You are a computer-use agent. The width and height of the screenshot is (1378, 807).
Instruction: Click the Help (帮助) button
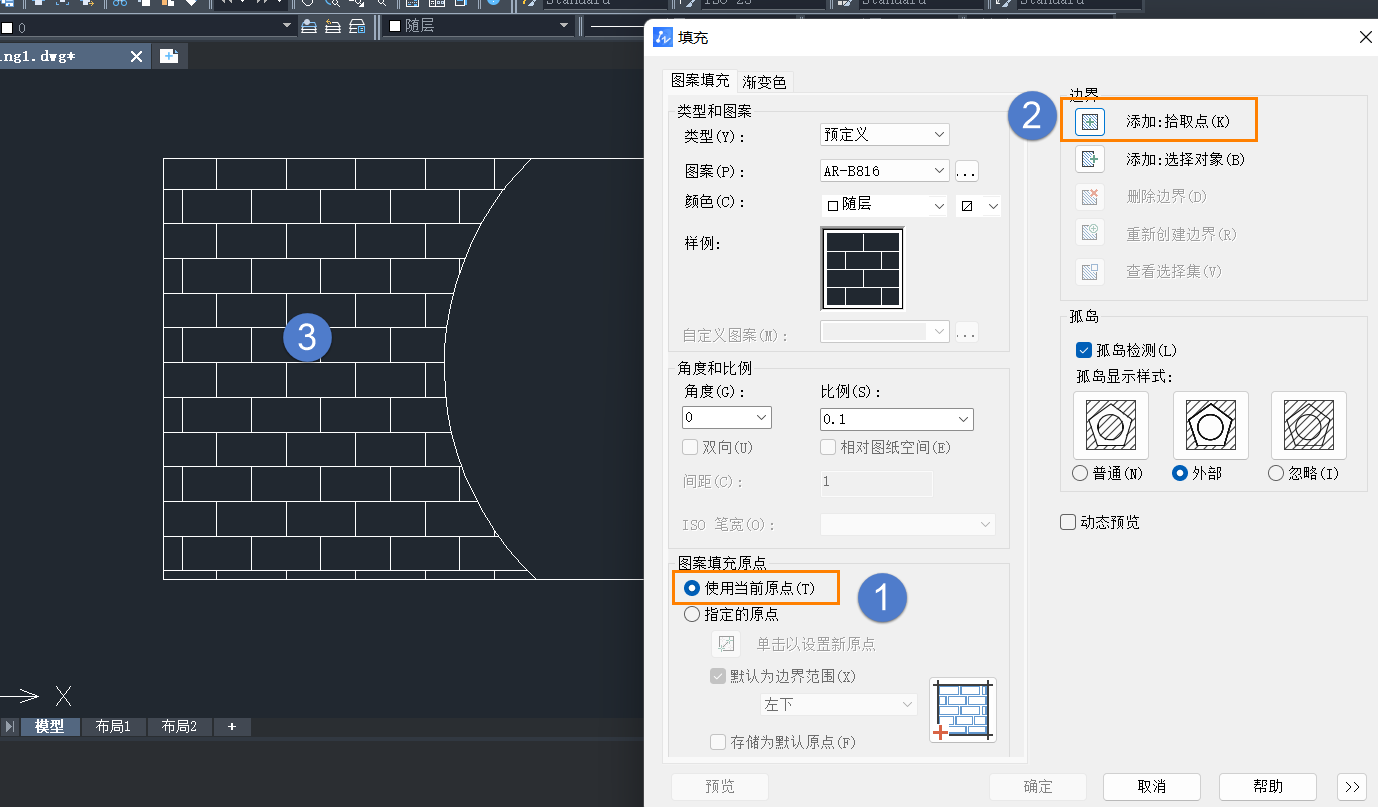(1268, 787)
